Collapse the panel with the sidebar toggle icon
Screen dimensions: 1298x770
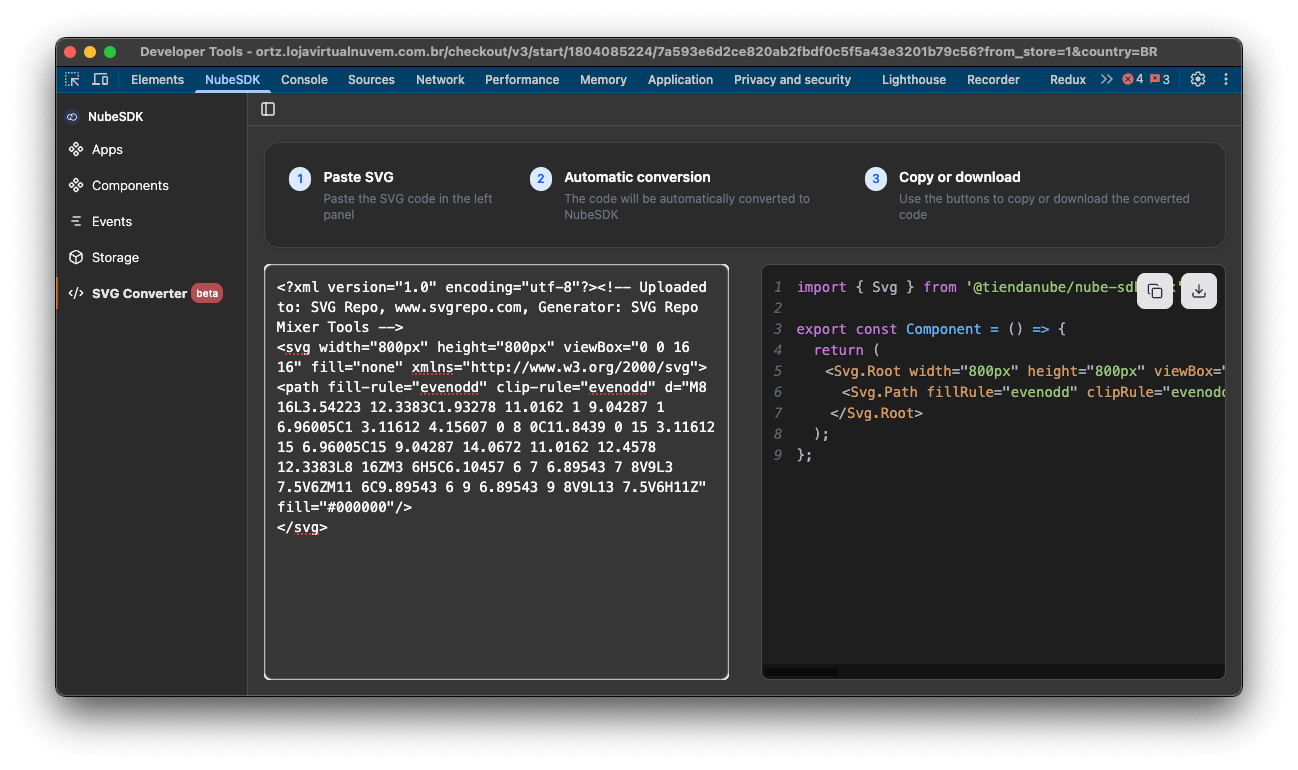click(x=268, y=109)
